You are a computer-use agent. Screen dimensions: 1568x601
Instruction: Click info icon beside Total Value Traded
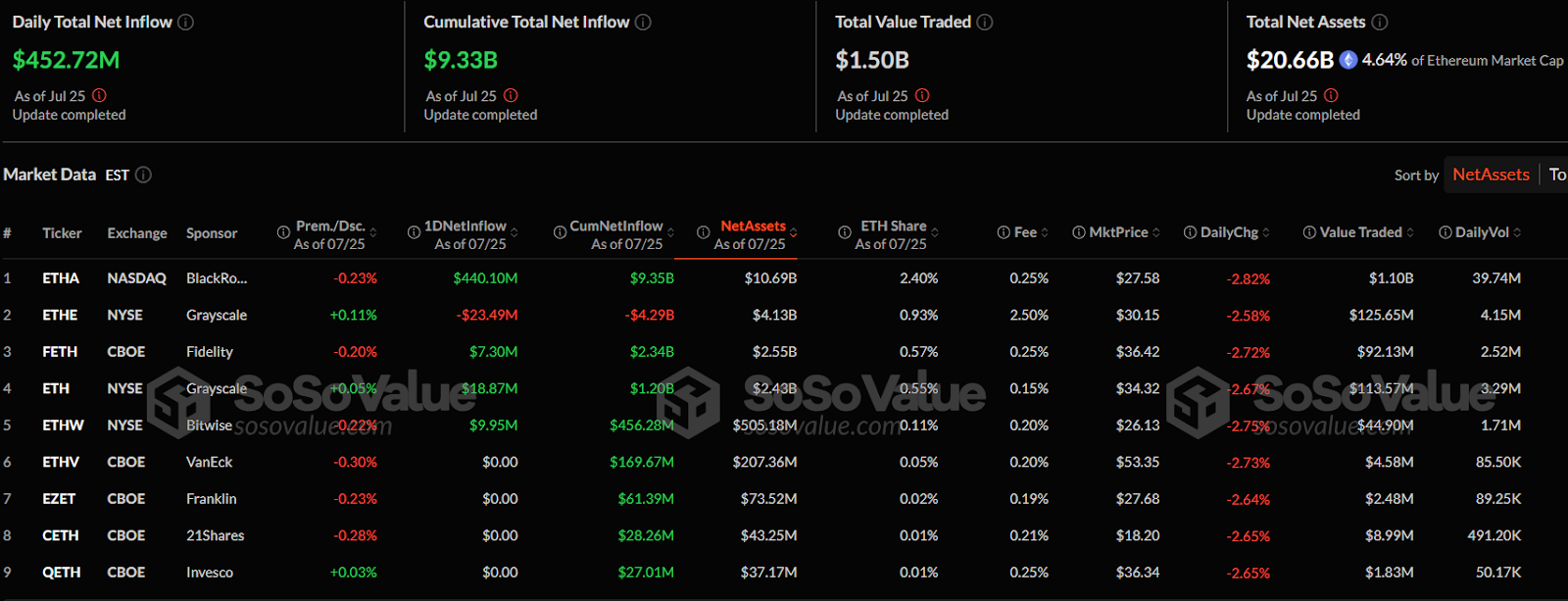pyautogui.click(x=985, y=22)
